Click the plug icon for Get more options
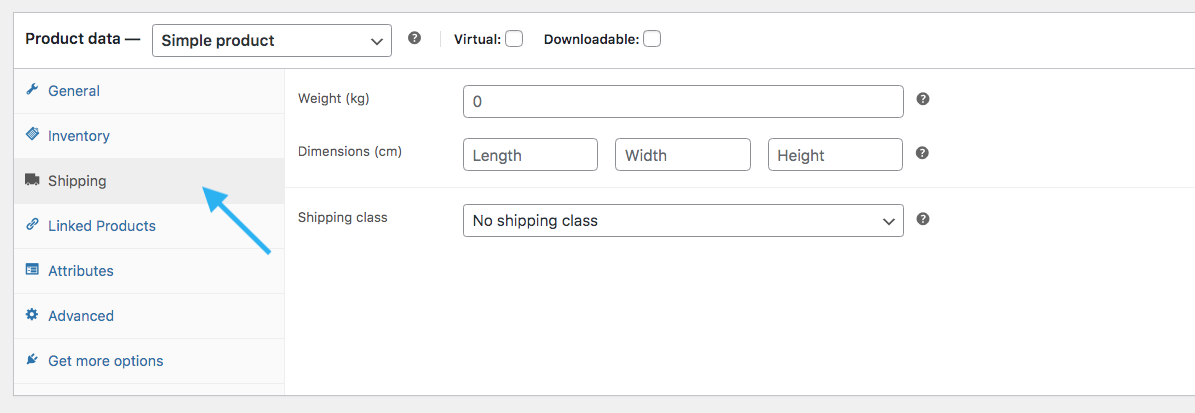The width and height of the screenshot is (1195, 413). (32, 360)
